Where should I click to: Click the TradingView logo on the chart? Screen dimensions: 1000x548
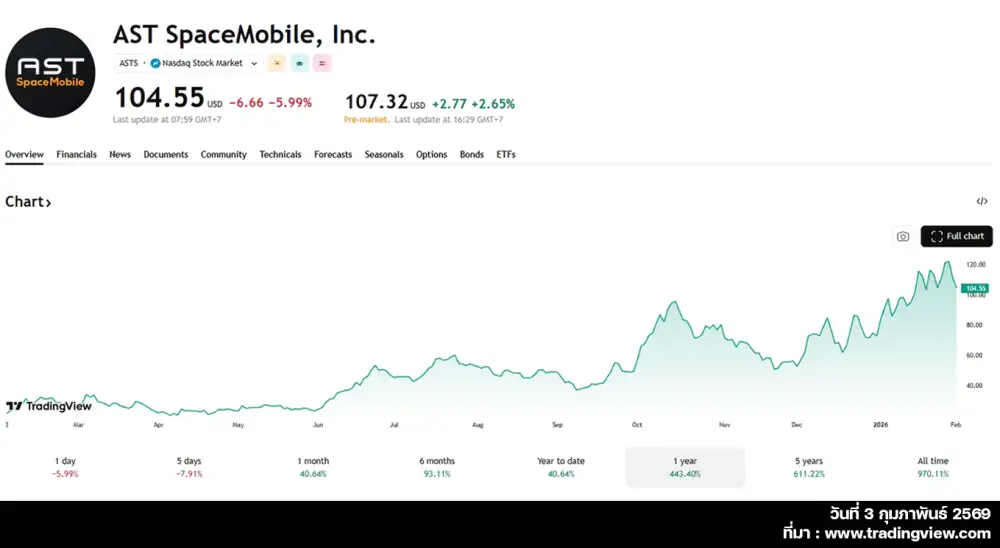tap(48, 406)
